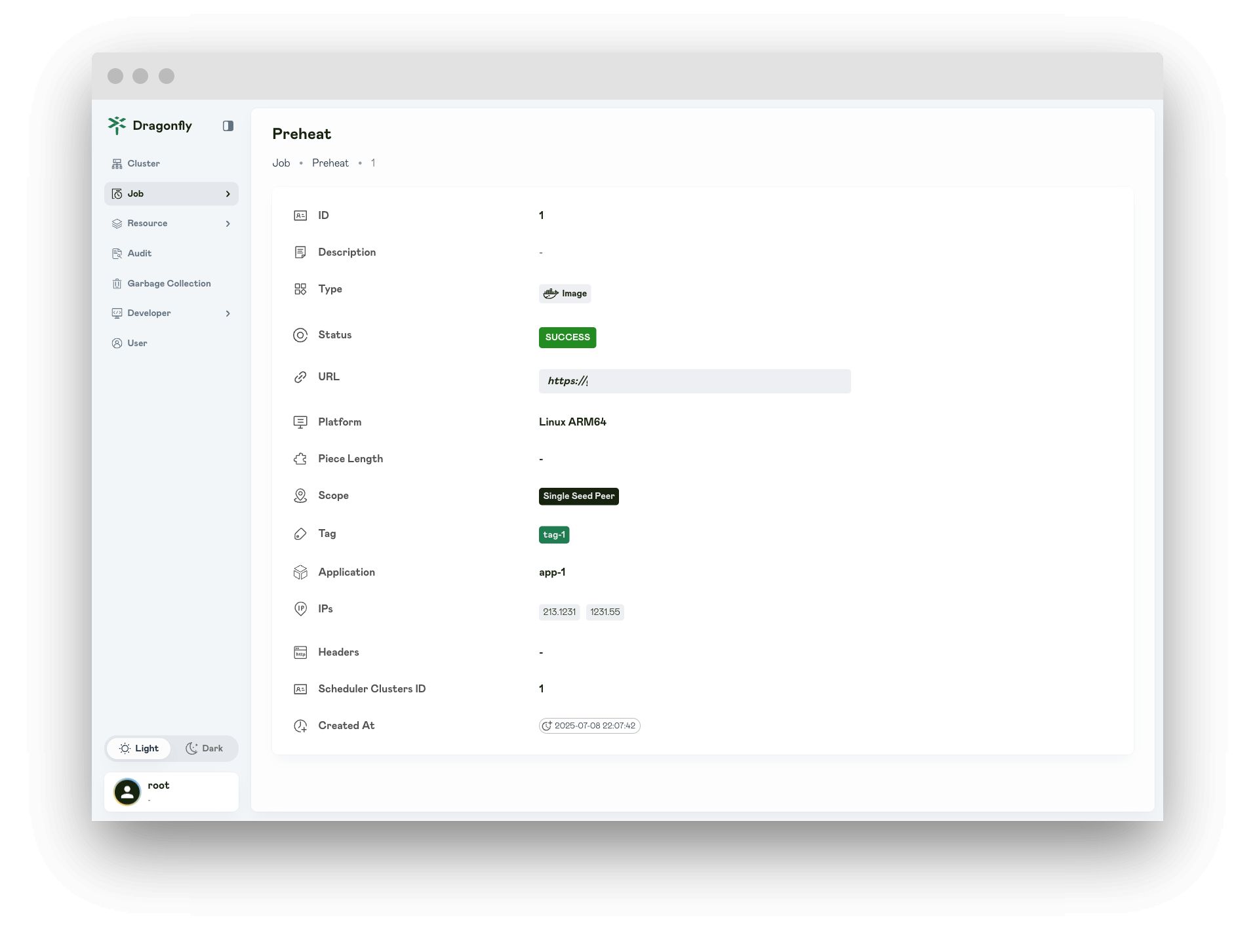Open the Garbage Collection page

[x=169, y=284]
